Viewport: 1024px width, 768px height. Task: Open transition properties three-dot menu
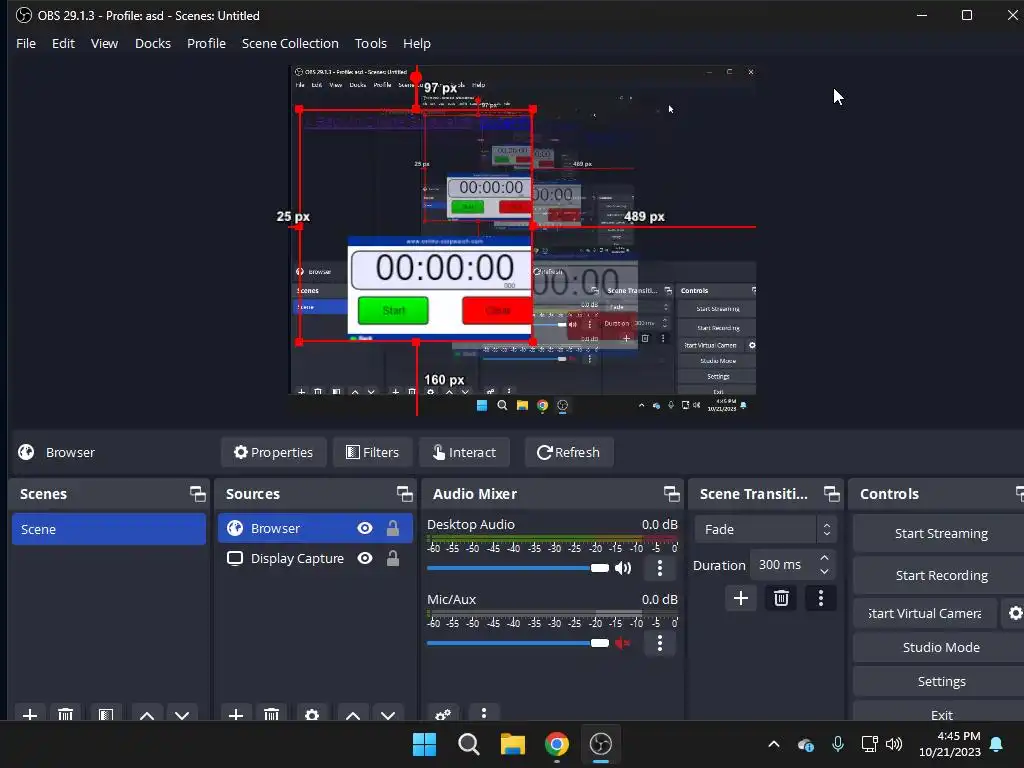pyautogui.click(x=821, y=598)
